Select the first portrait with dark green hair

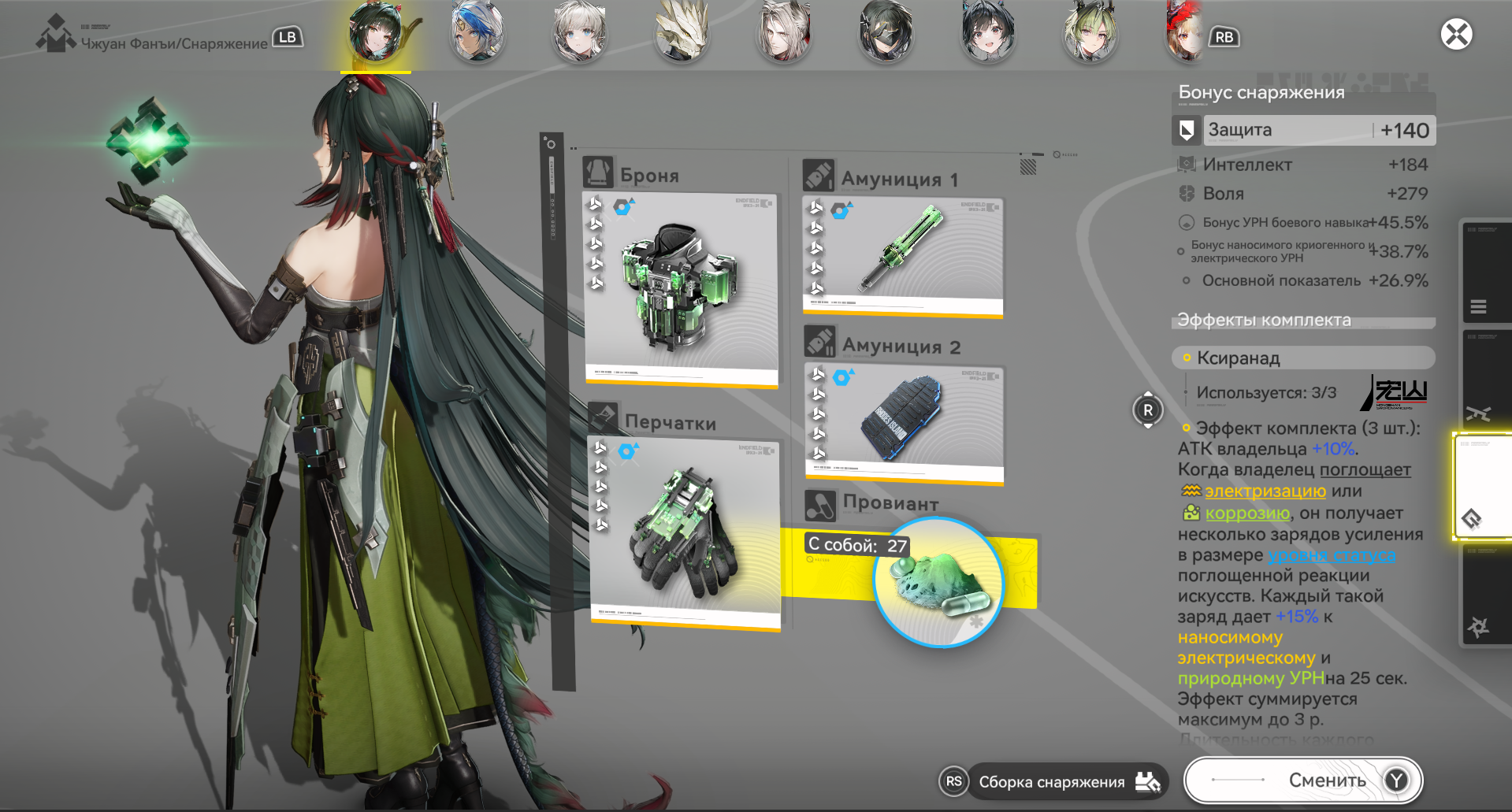coord(375,33)
